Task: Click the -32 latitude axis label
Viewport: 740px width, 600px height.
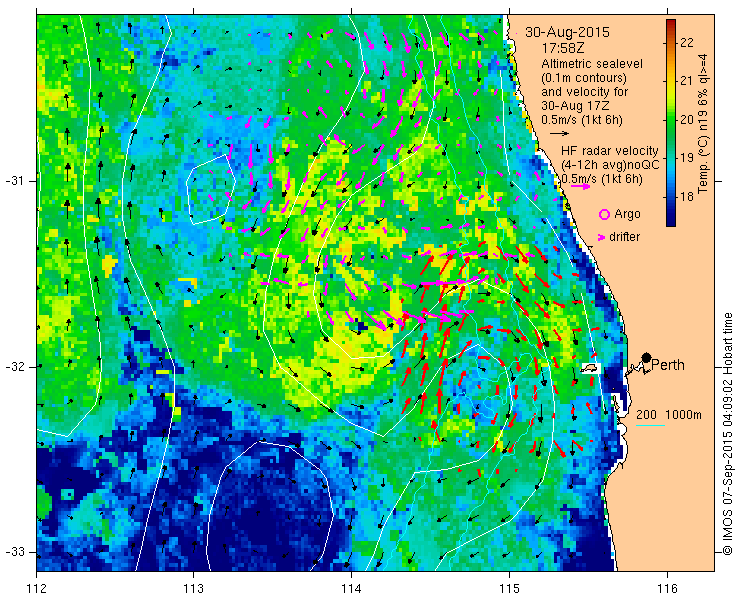Action: (16, 367)
